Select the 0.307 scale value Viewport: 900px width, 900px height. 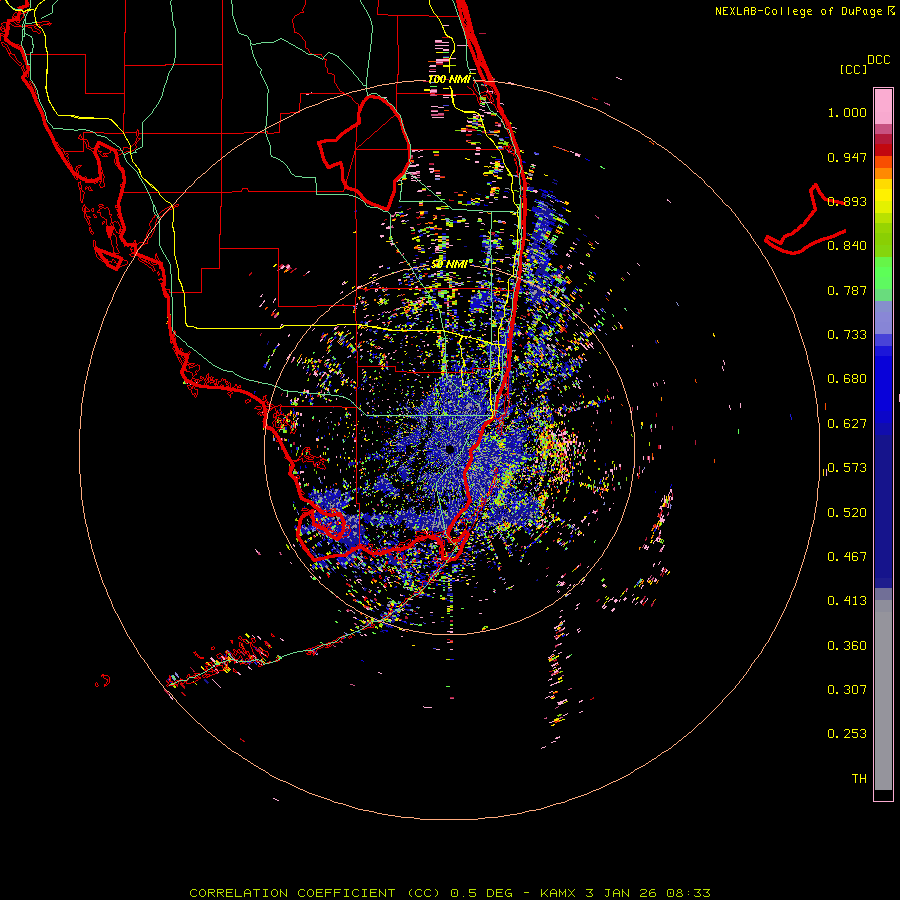point(847,690)
